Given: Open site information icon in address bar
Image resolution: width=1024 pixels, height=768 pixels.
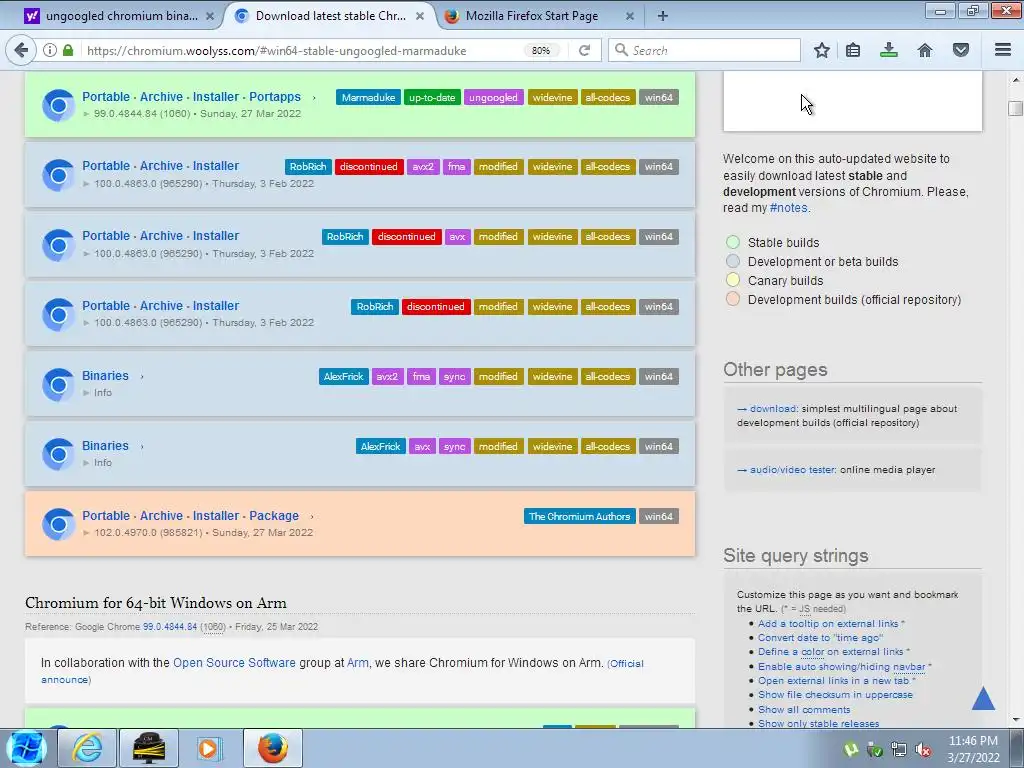Looking at the screenshot, I should (50, 50).
